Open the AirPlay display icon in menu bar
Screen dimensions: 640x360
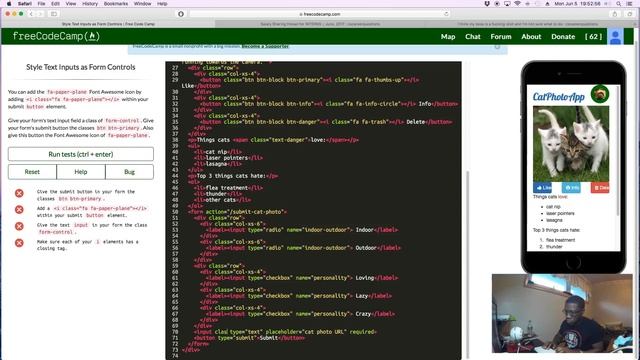(x=507, y=3)
